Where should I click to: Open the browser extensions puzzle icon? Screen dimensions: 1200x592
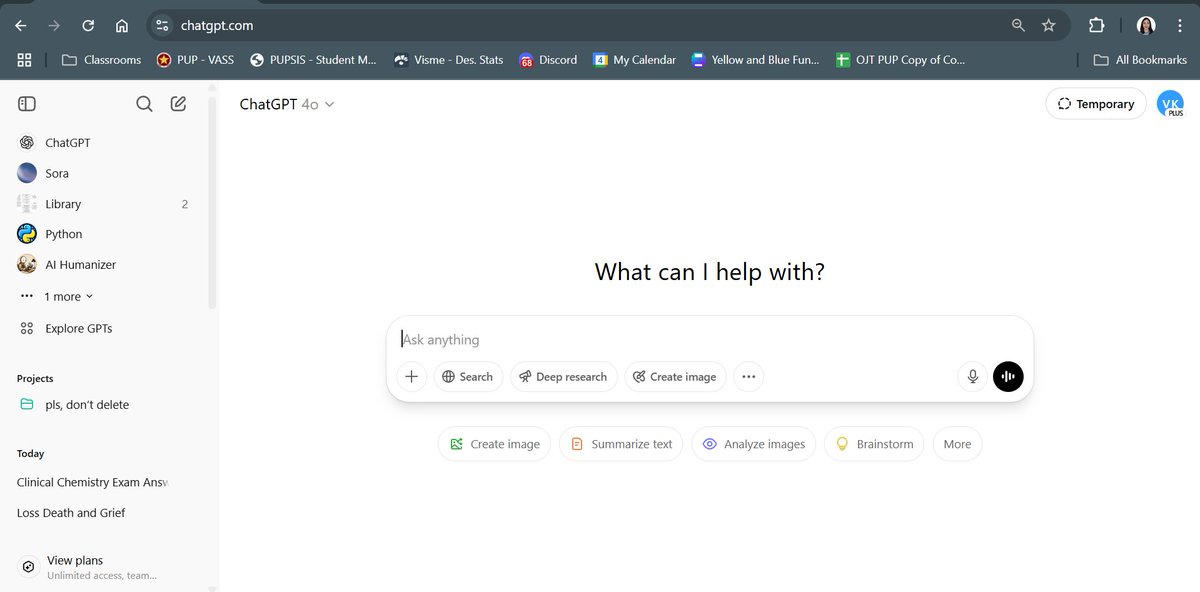[x=1097, y=25]
